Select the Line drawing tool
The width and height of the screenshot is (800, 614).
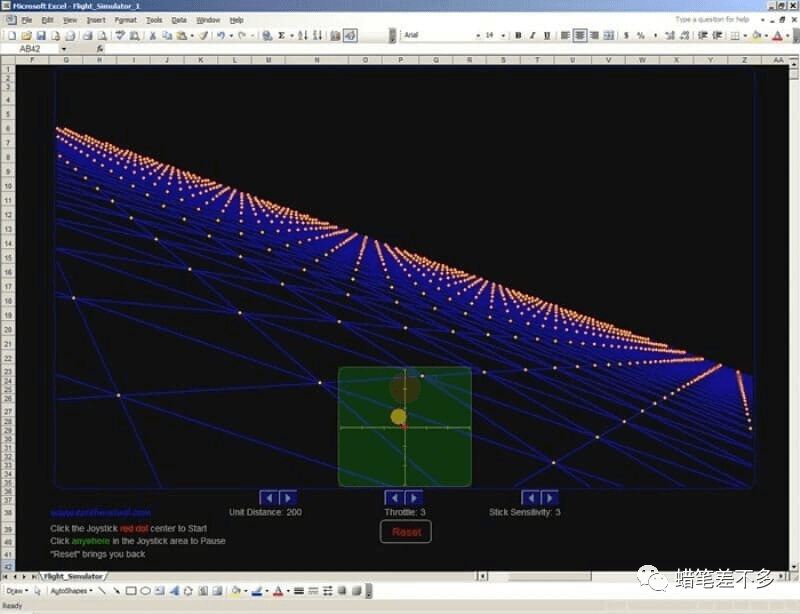click(102, 591)
